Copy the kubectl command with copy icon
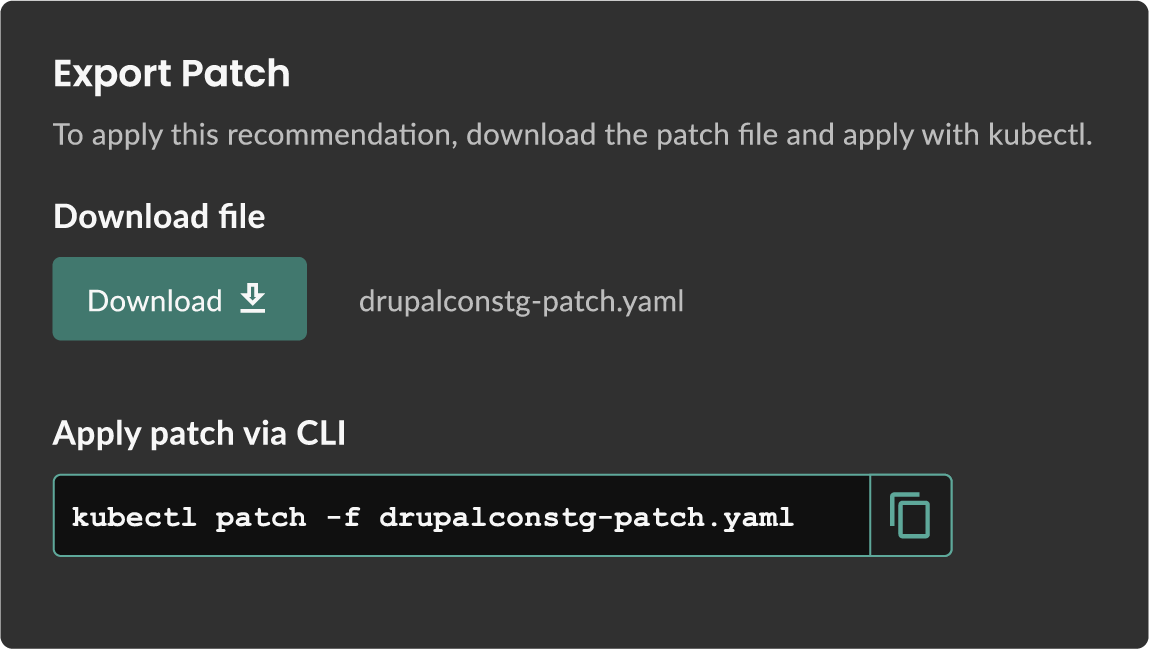Screen dimensions: 1149x649 click(911, 516)
